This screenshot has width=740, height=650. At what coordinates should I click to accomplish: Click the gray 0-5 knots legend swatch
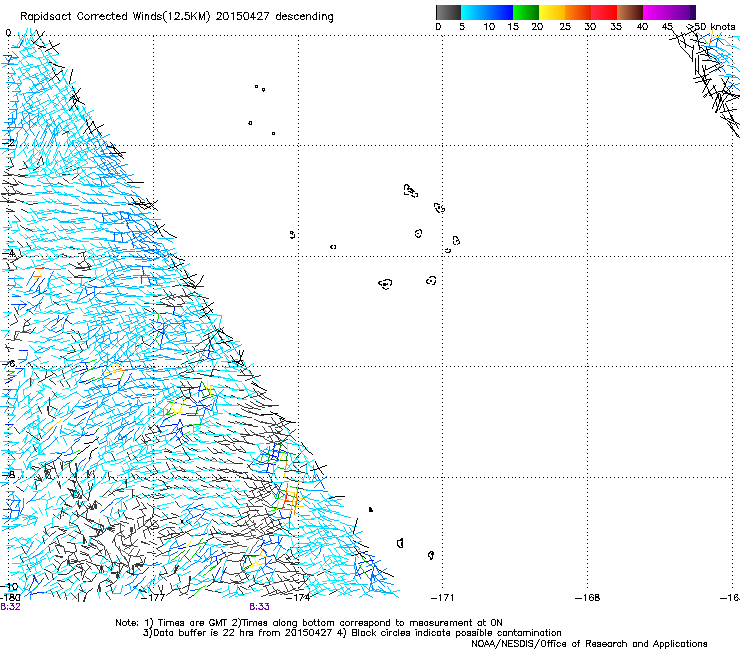coord(448,12)
